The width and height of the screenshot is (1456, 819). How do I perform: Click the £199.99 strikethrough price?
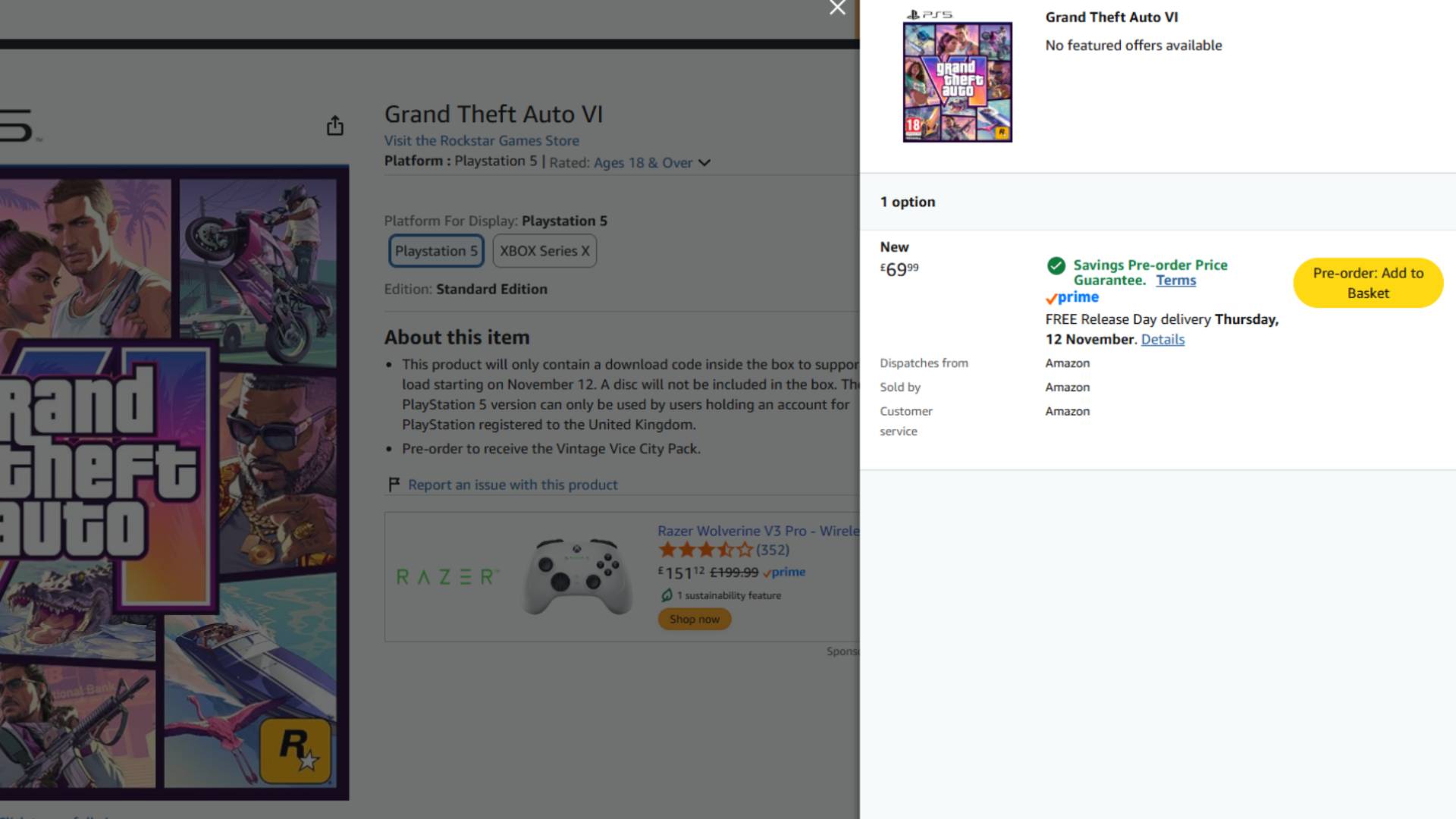coord(734,573)
